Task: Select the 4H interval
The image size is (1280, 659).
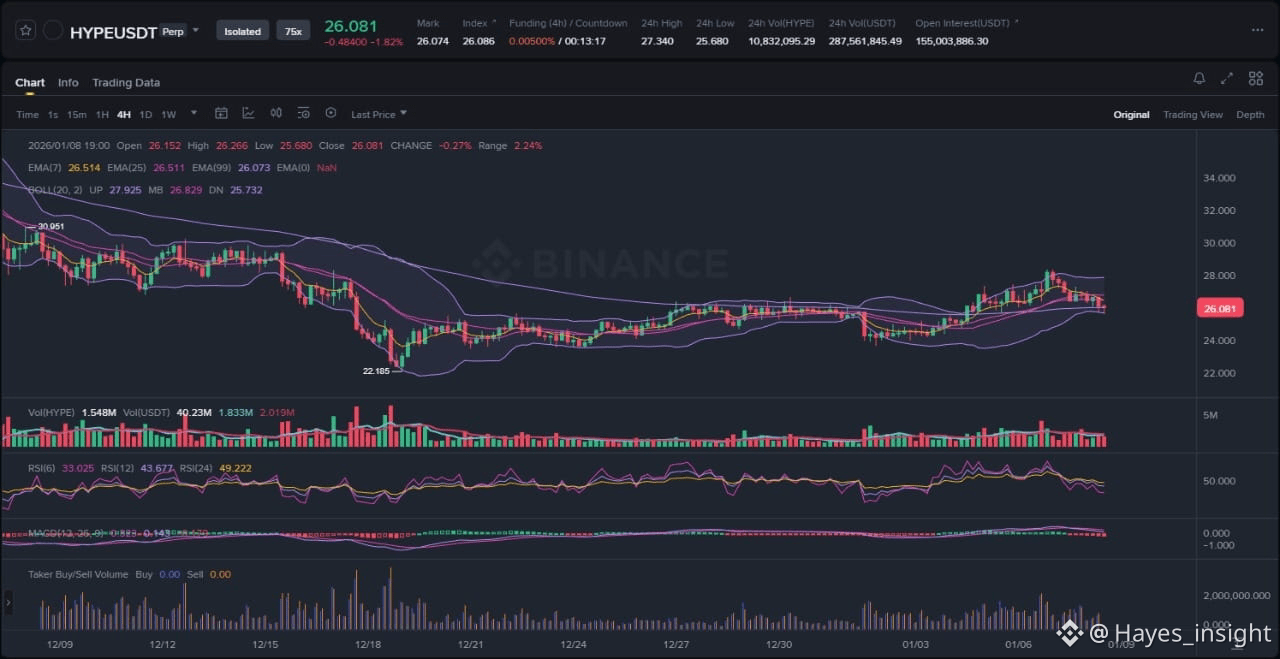Action: coord(124,114)
